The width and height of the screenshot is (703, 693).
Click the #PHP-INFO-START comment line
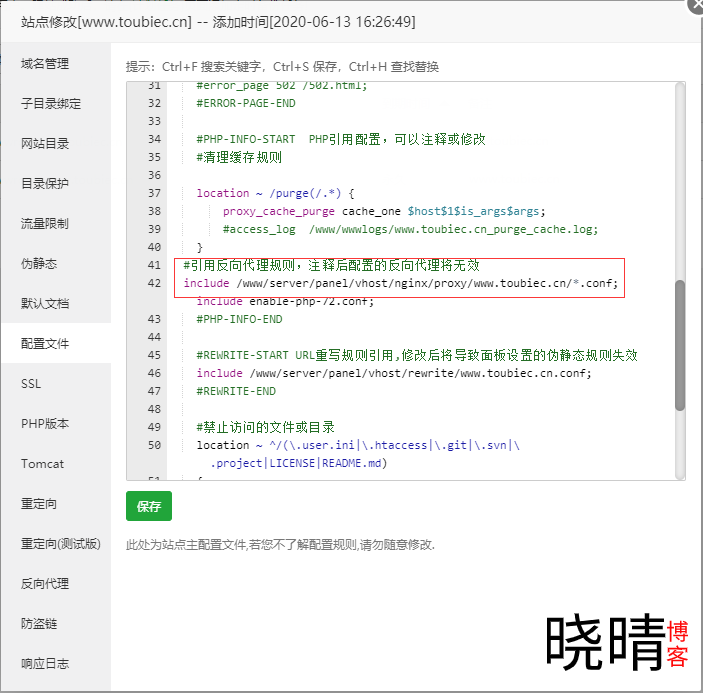[x=341, y=139]
